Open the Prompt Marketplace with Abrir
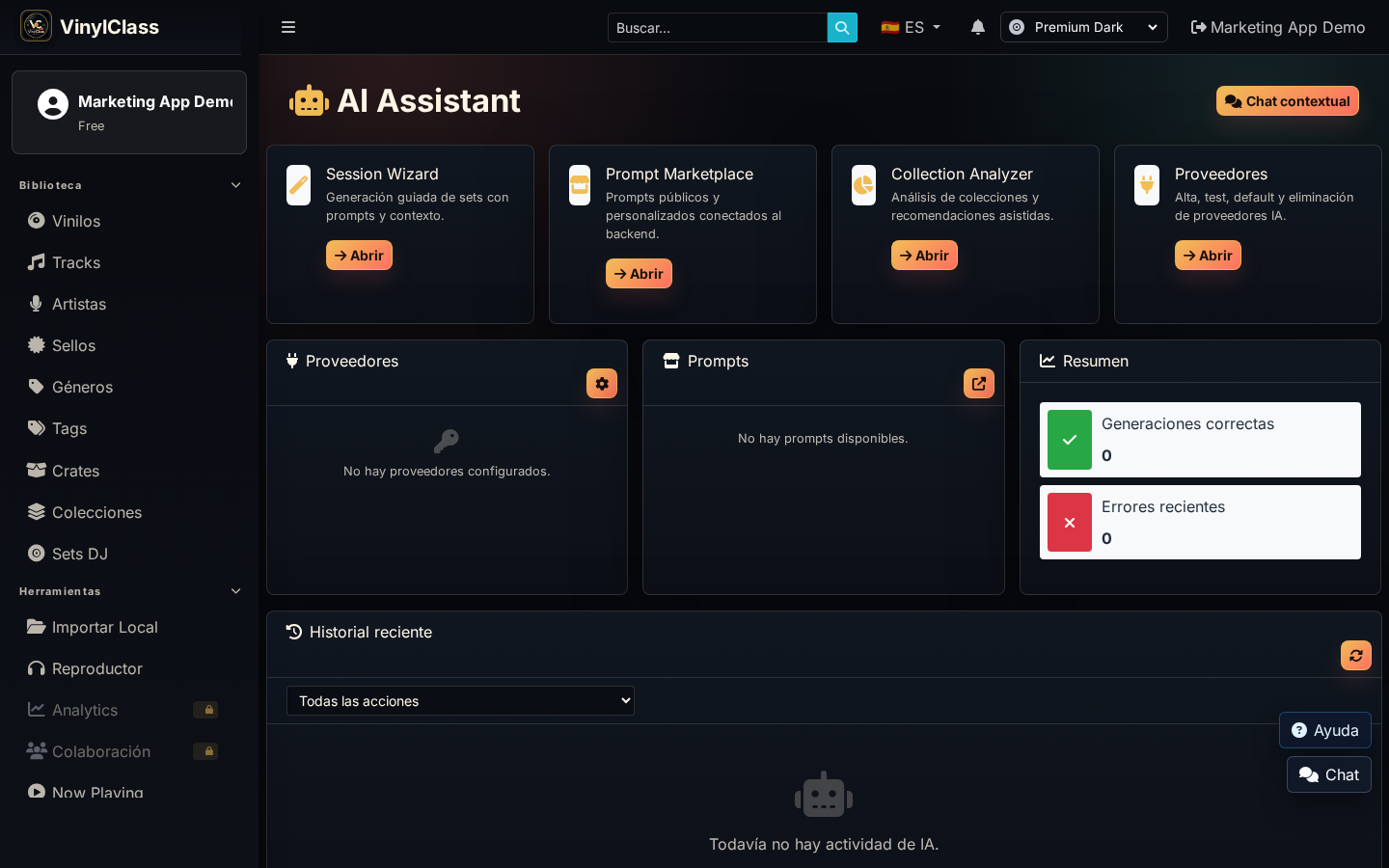This screenshot has height=868, width=1389. point(639,274)
